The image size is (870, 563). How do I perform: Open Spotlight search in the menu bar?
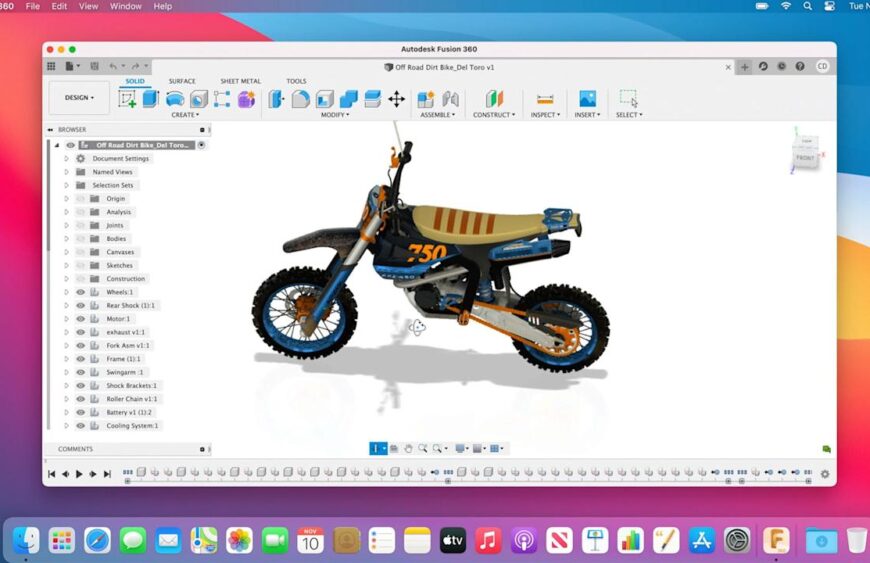point(807,6)
